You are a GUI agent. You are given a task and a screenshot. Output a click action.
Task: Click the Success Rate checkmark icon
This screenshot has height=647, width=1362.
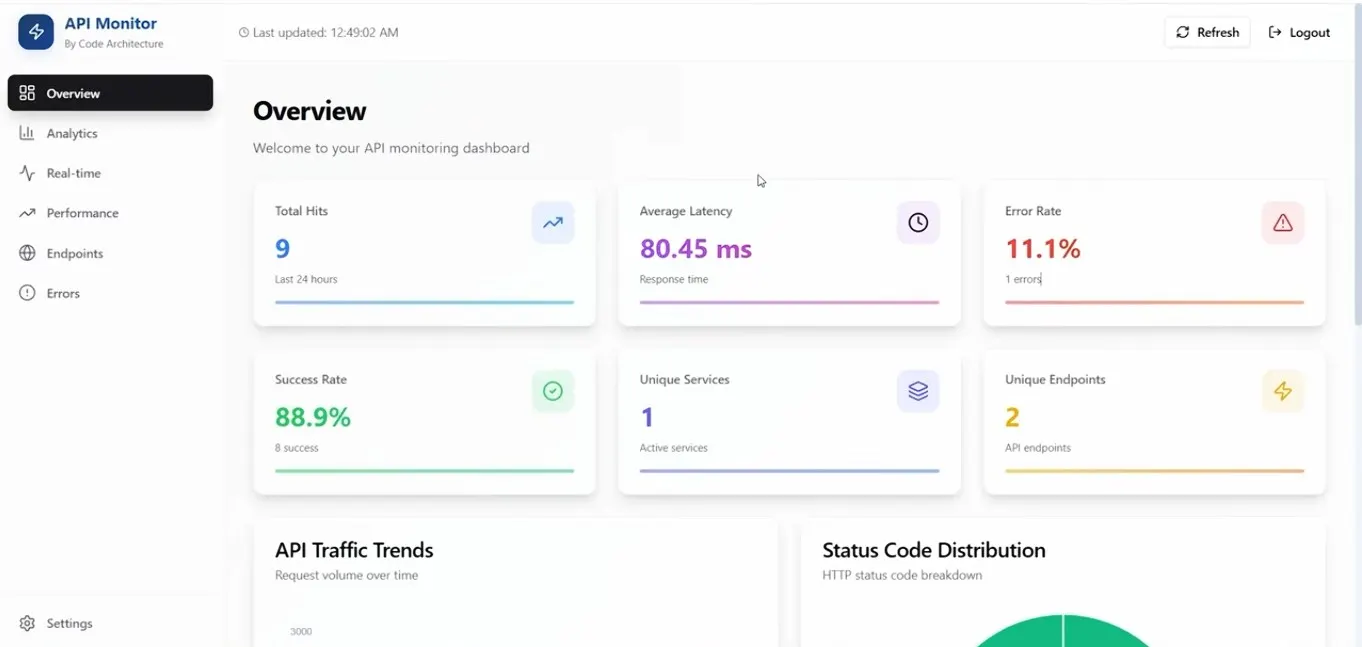click(553, 391)
